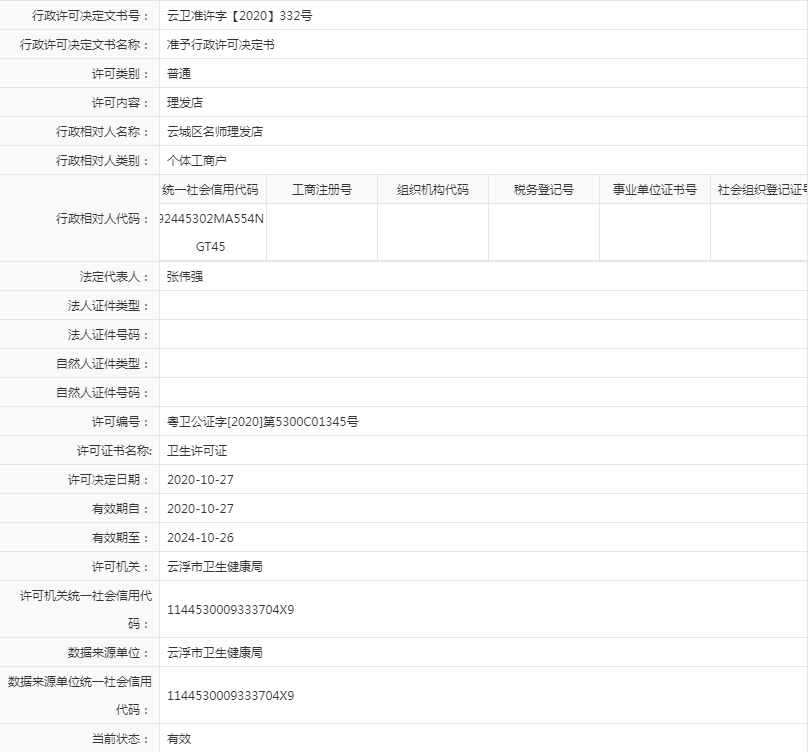
Task: Select the 数据来源单位 credit code value
Action: click(230, 696)
